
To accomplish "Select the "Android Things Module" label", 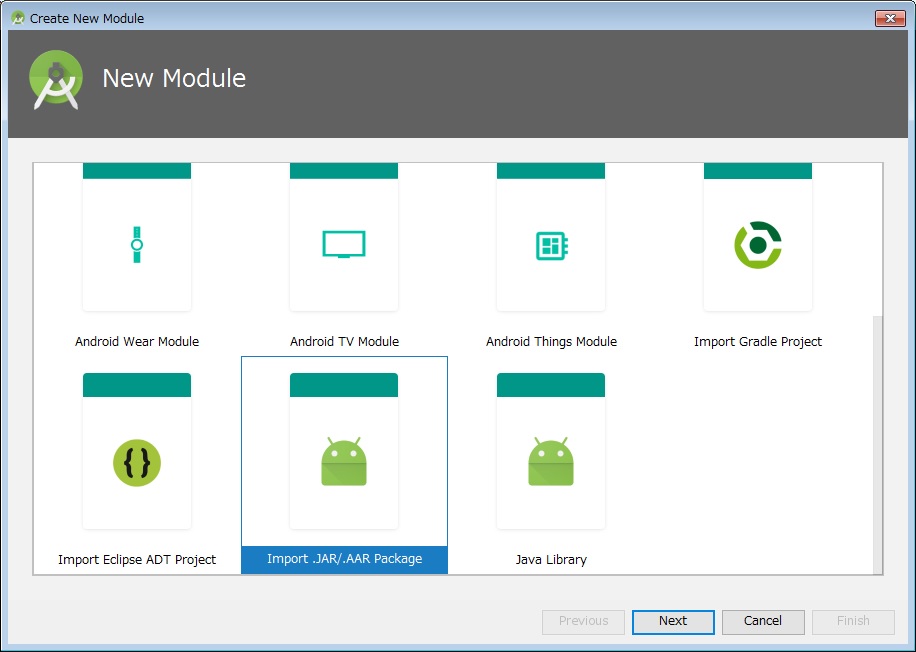I will 551,342.
